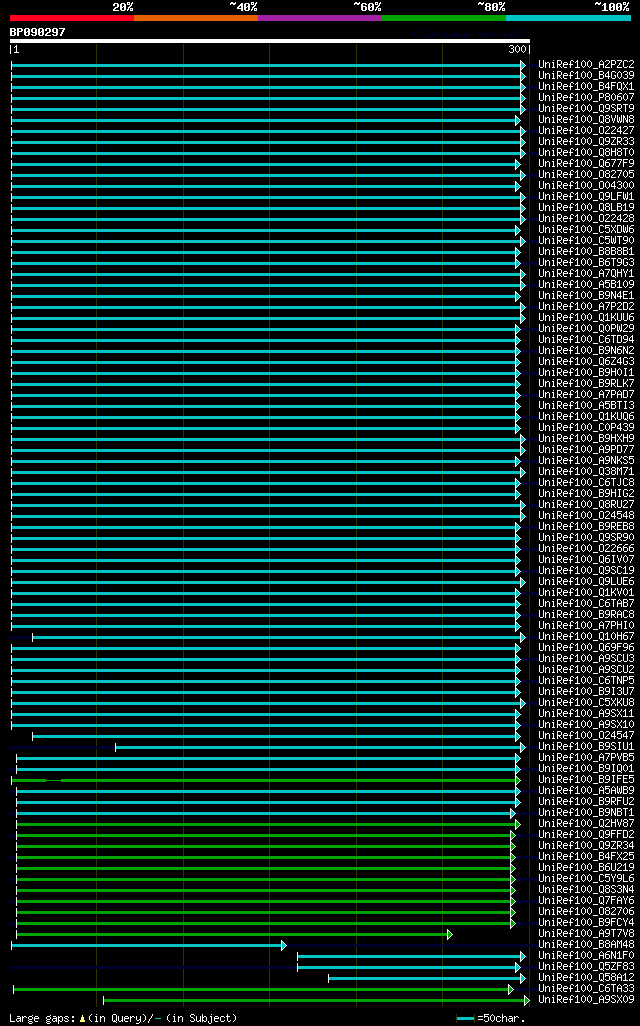Open hit UniRef100_C6TNP5

[586, 681]
